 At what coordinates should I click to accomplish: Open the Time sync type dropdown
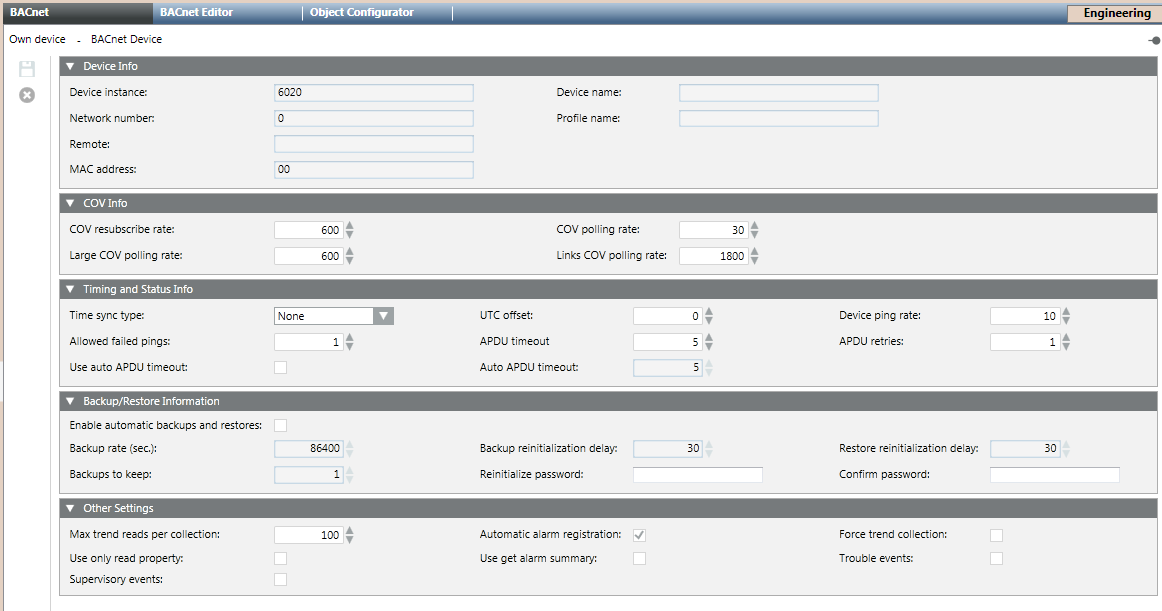coord(383,315)
